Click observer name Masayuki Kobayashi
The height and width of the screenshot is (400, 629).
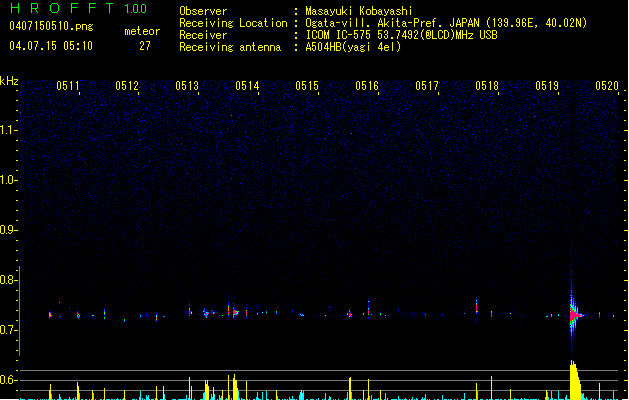(x=359, y=11)
